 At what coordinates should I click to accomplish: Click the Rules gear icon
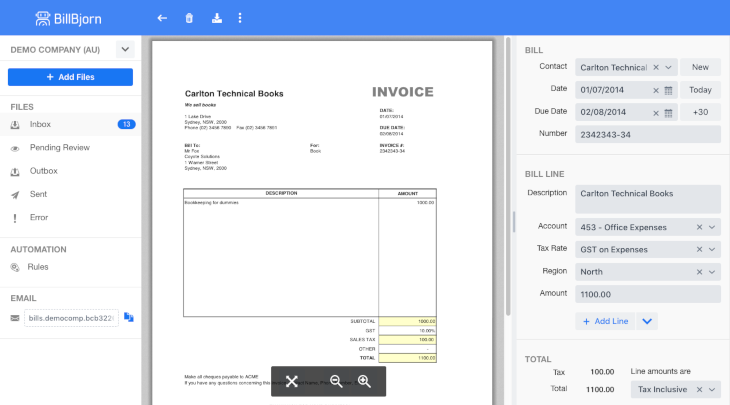click(x=15, y=267)
